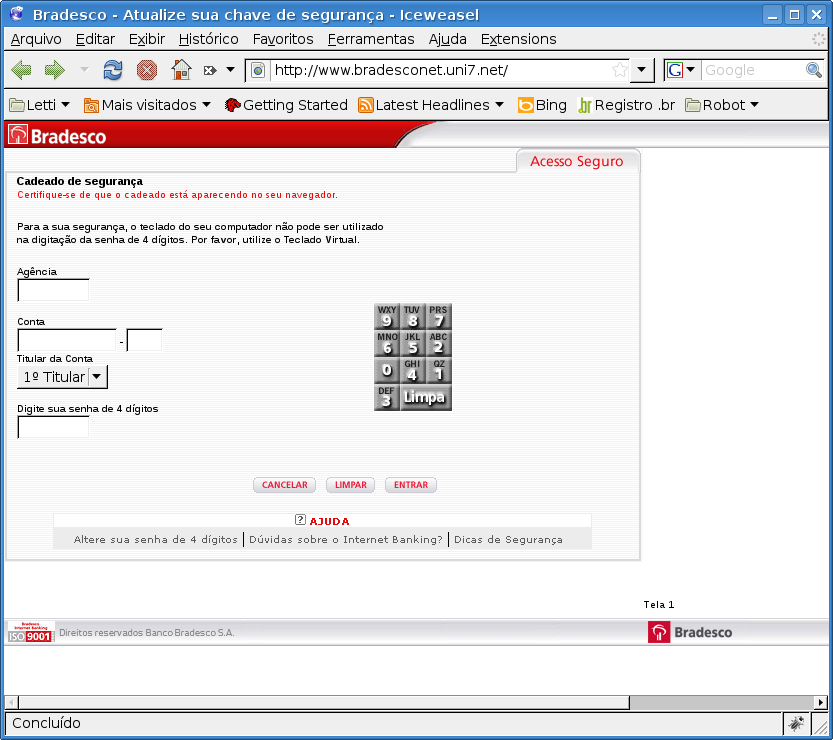
Task: Open the Extensions menu
Action: [x=518, y=39]
